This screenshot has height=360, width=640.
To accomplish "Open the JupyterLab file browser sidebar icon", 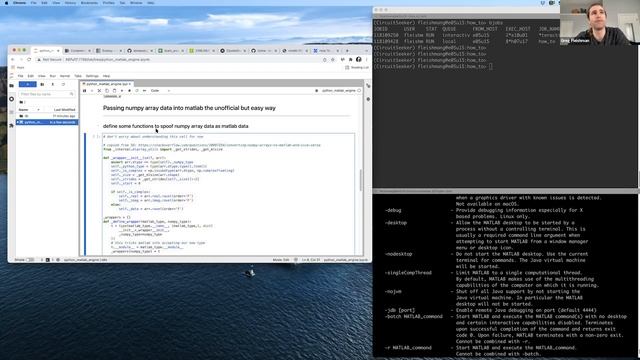I will click(11, 86).
